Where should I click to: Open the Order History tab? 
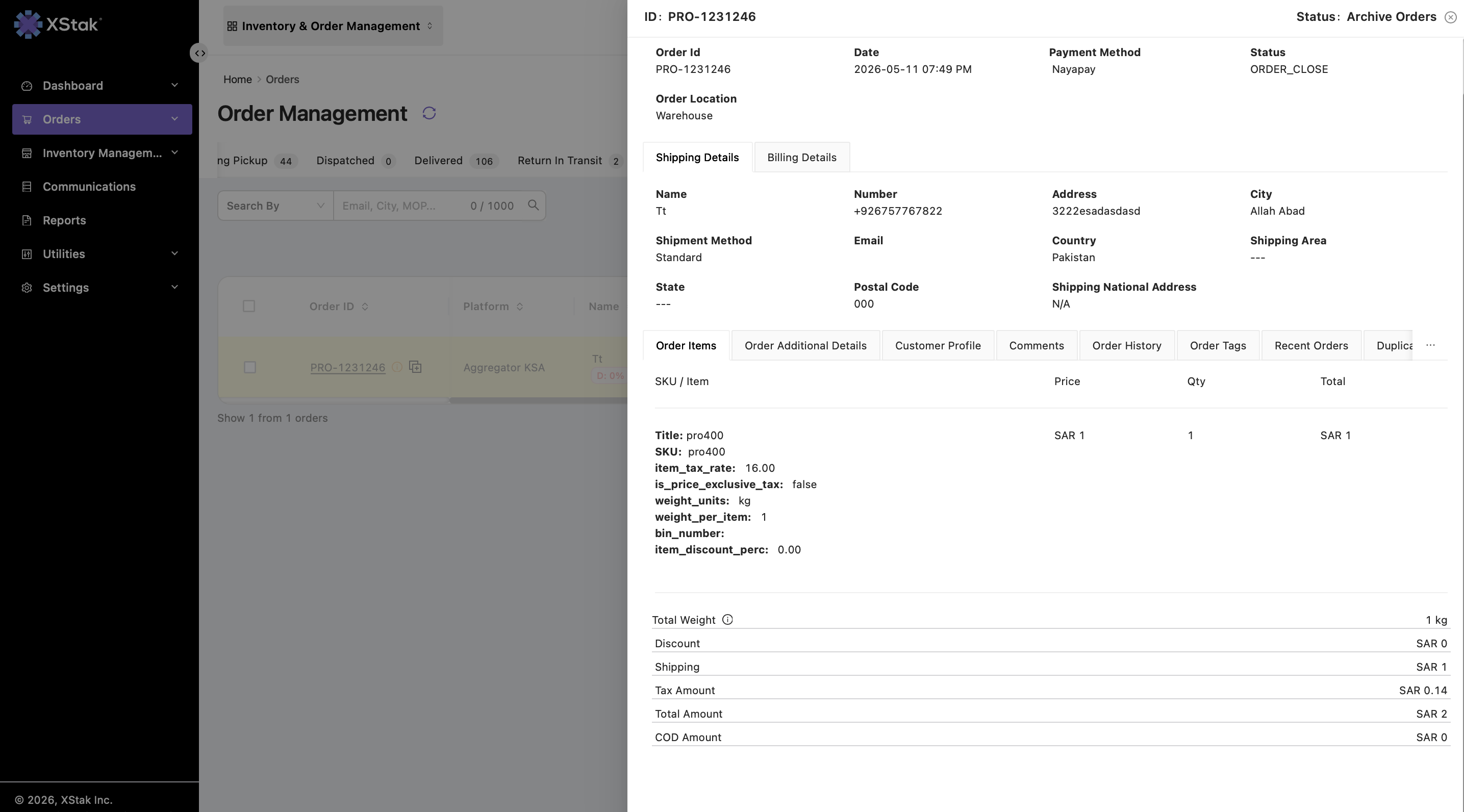coord(1126,345)
